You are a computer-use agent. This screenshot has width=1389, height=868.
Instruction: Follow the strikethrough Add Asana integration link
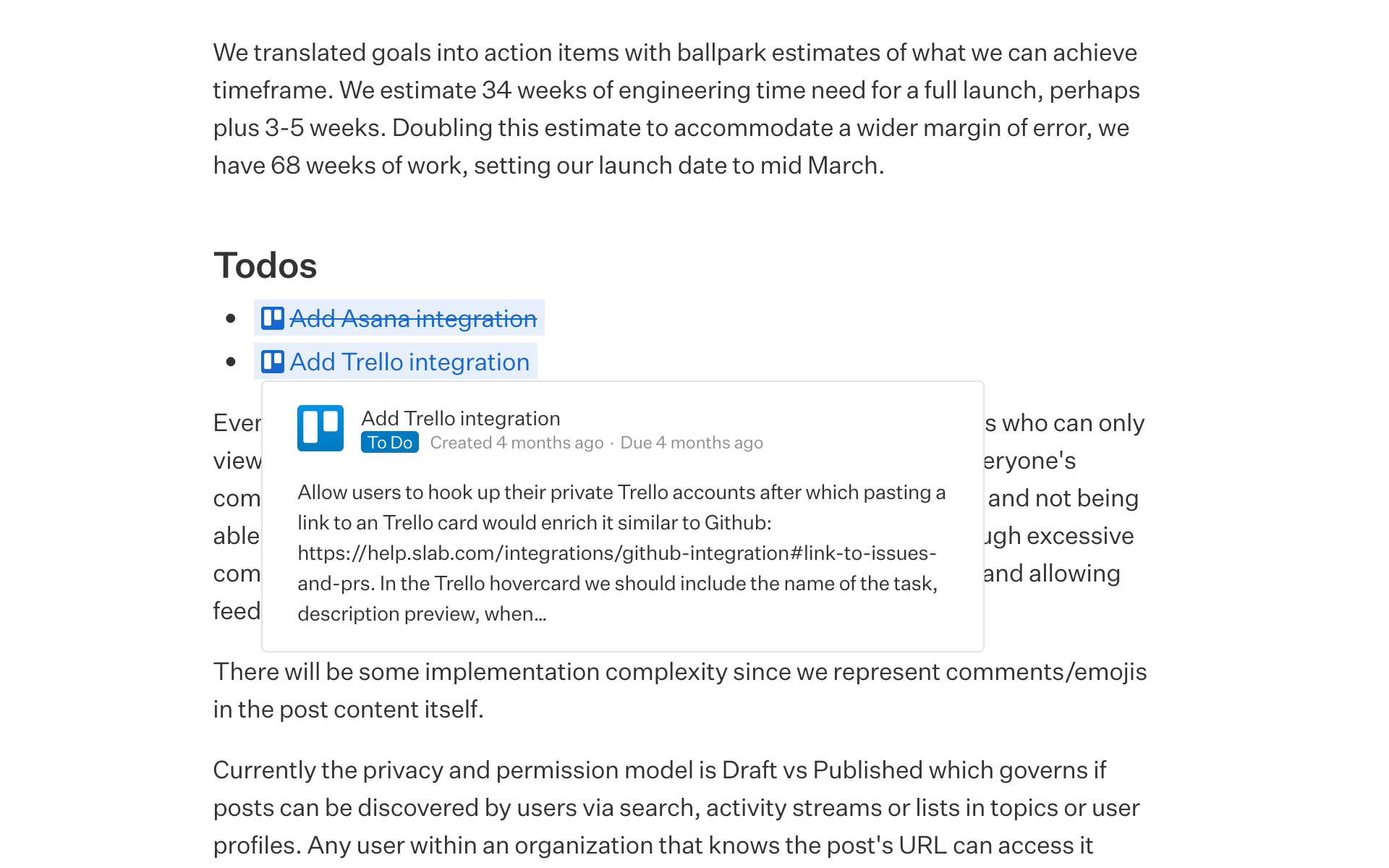[x=413, y=318]
